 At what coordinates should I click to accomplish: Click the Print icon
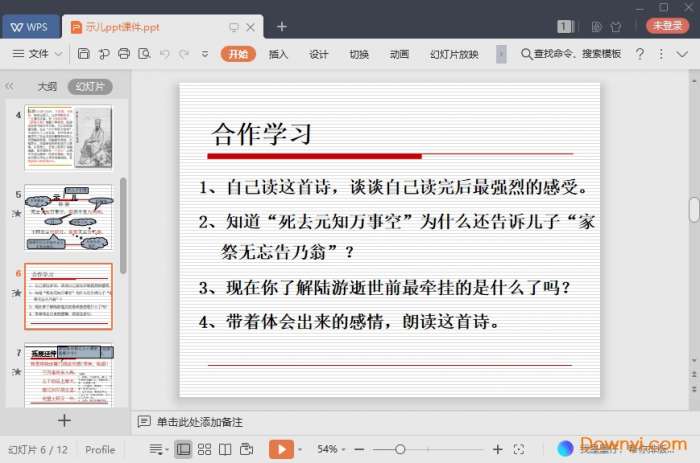[x=124, y=54]
